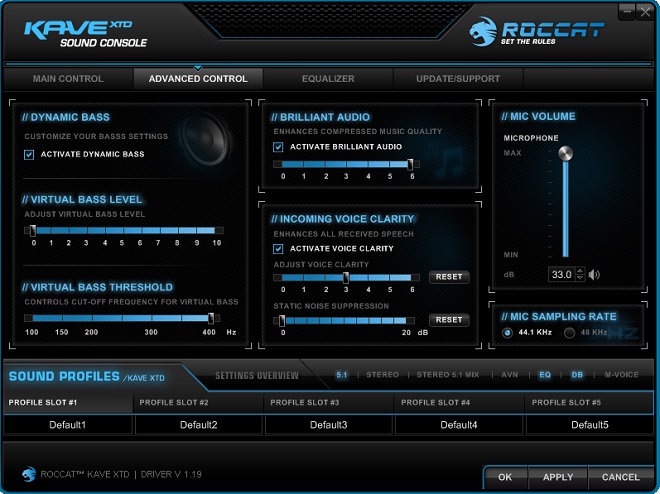Toggle Activate Voice Clarity checkbox
The height and width of the screenshot is (494, 660).
278,249
